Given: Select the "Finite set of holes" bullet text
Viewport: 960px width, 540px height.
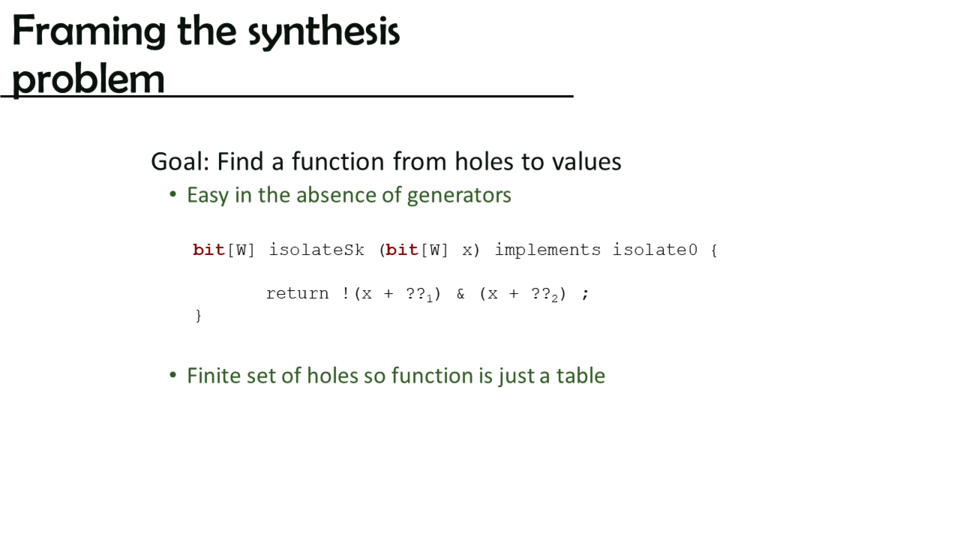Looking at the screenshot, I should (x=396, y=376).
